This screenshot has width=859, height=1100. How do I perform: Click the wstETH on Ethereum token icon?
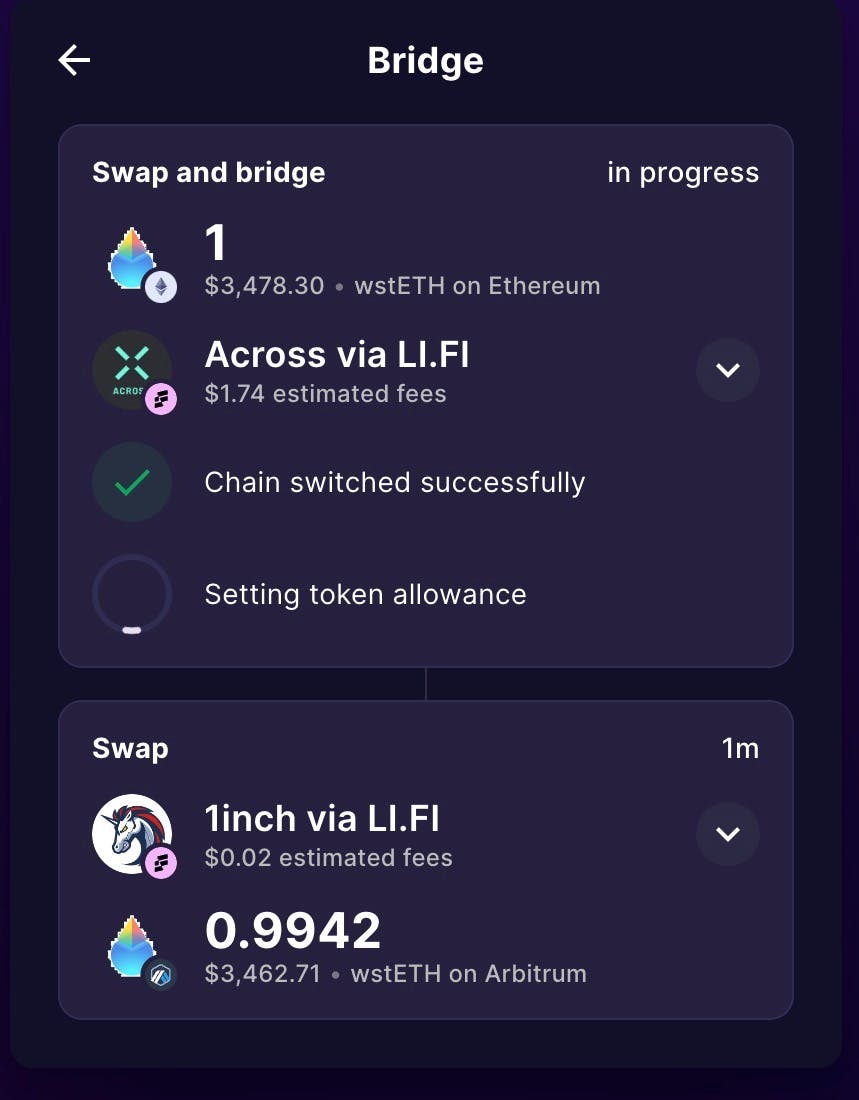click(x=131, y=258)
